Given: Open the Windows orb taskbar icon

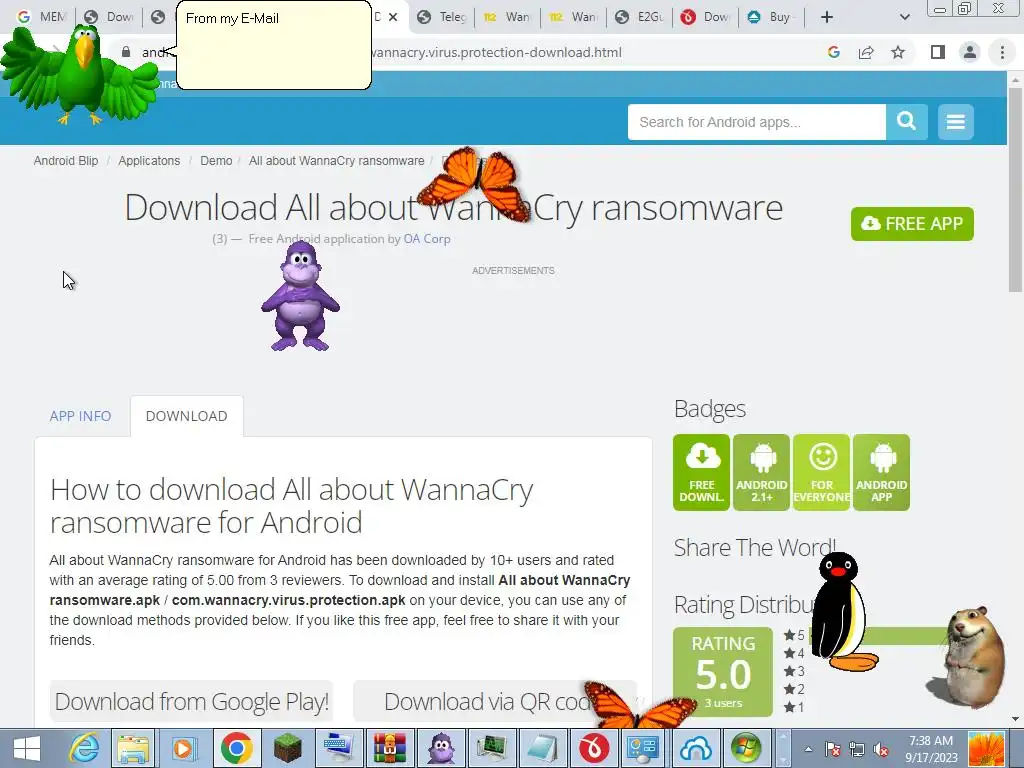Looking at the screenshot, I should [746, 748].
